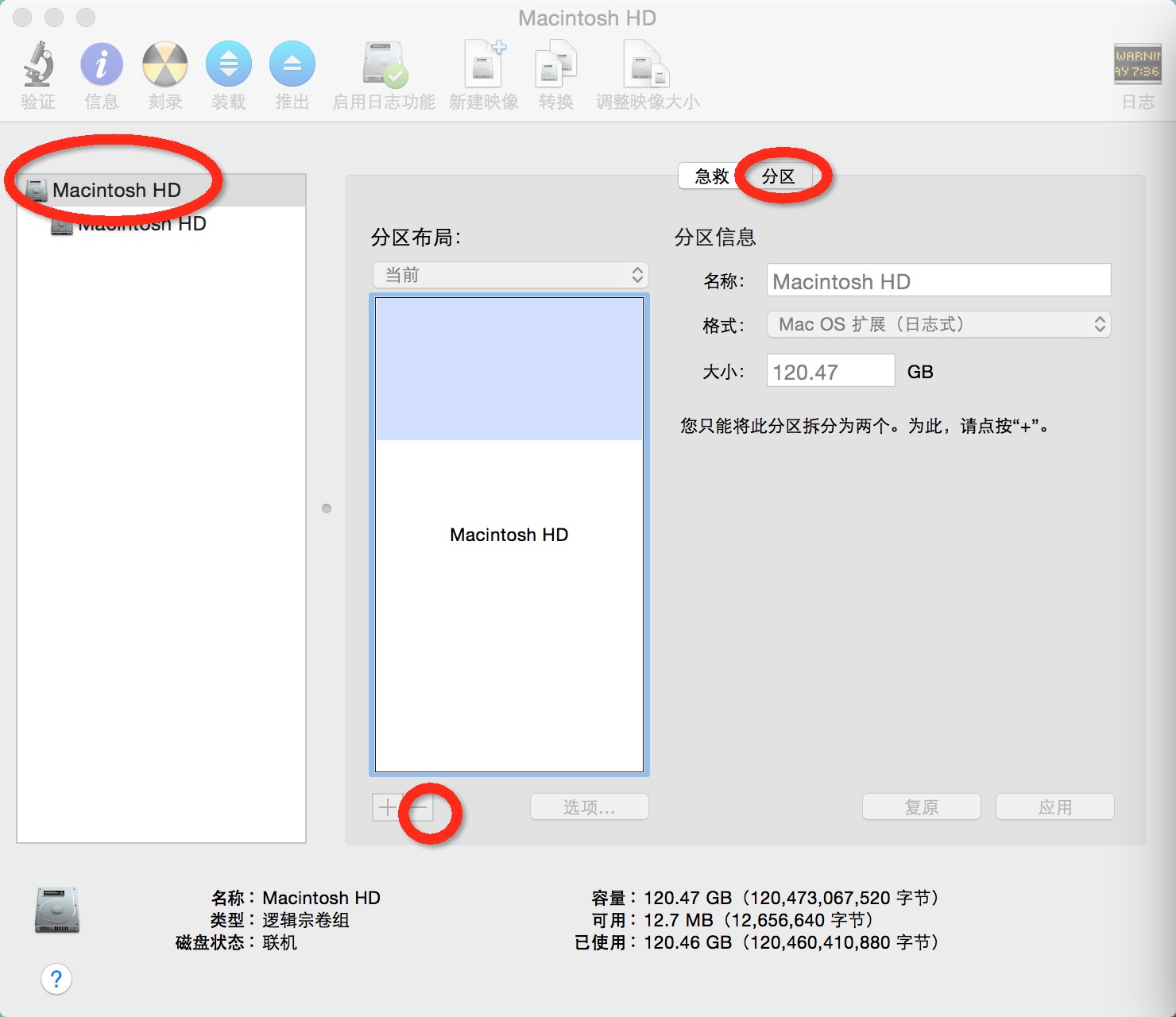Click the disk drive icon in bottom info area
The height and width of the screenshot is (1017, 1176).
57,910
